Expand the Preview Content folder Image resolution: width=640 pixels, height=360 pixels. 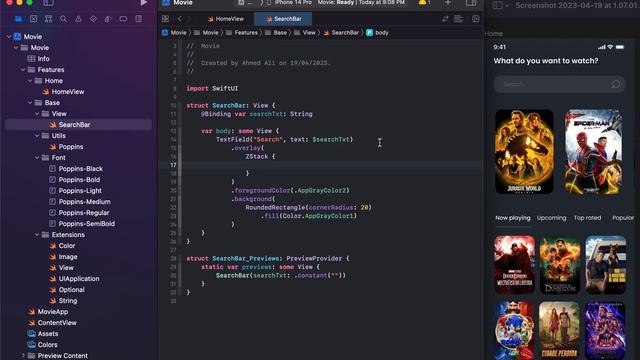(23, 356)
